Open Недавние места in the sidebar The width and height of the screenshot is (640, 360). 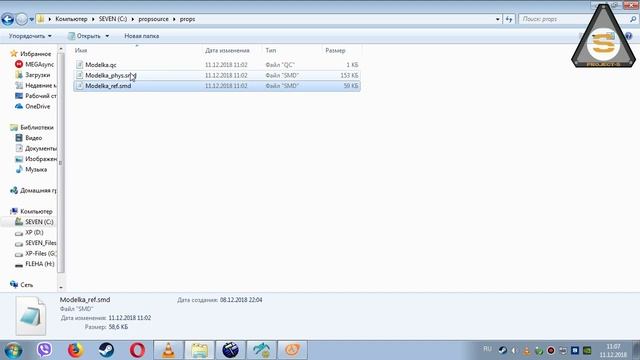[x=40, y=86]
